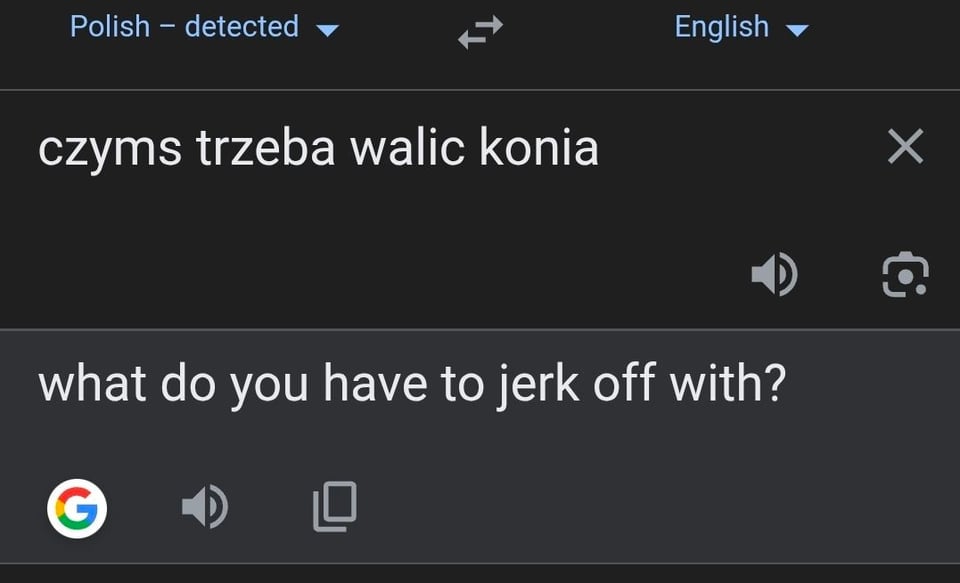Expand arrow beside "Polish – detected"
The image size is (960, 583).
(327, 29)
